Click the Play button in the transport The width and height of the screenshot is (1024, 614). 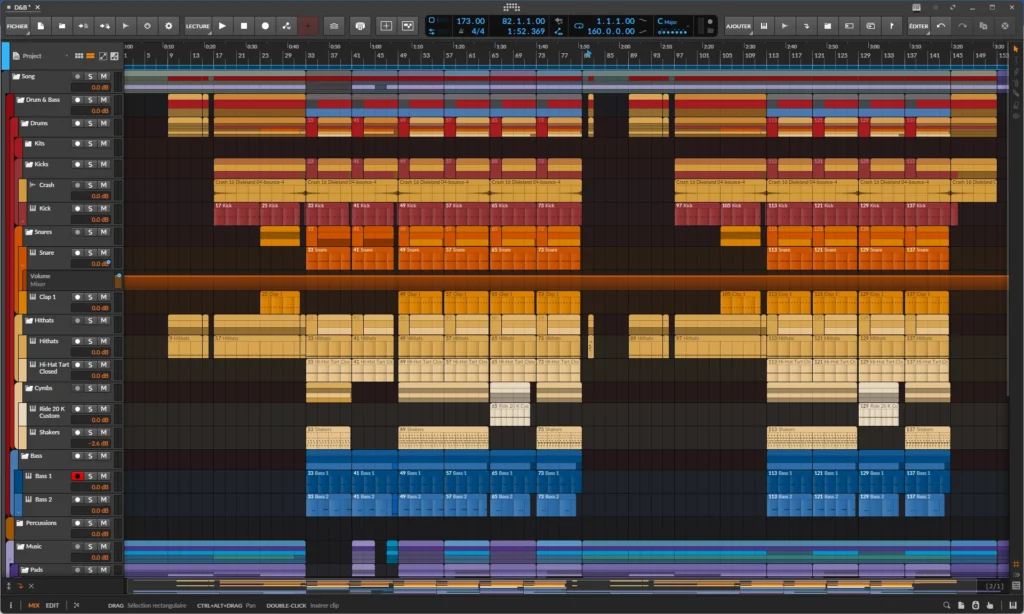point(223,25)
